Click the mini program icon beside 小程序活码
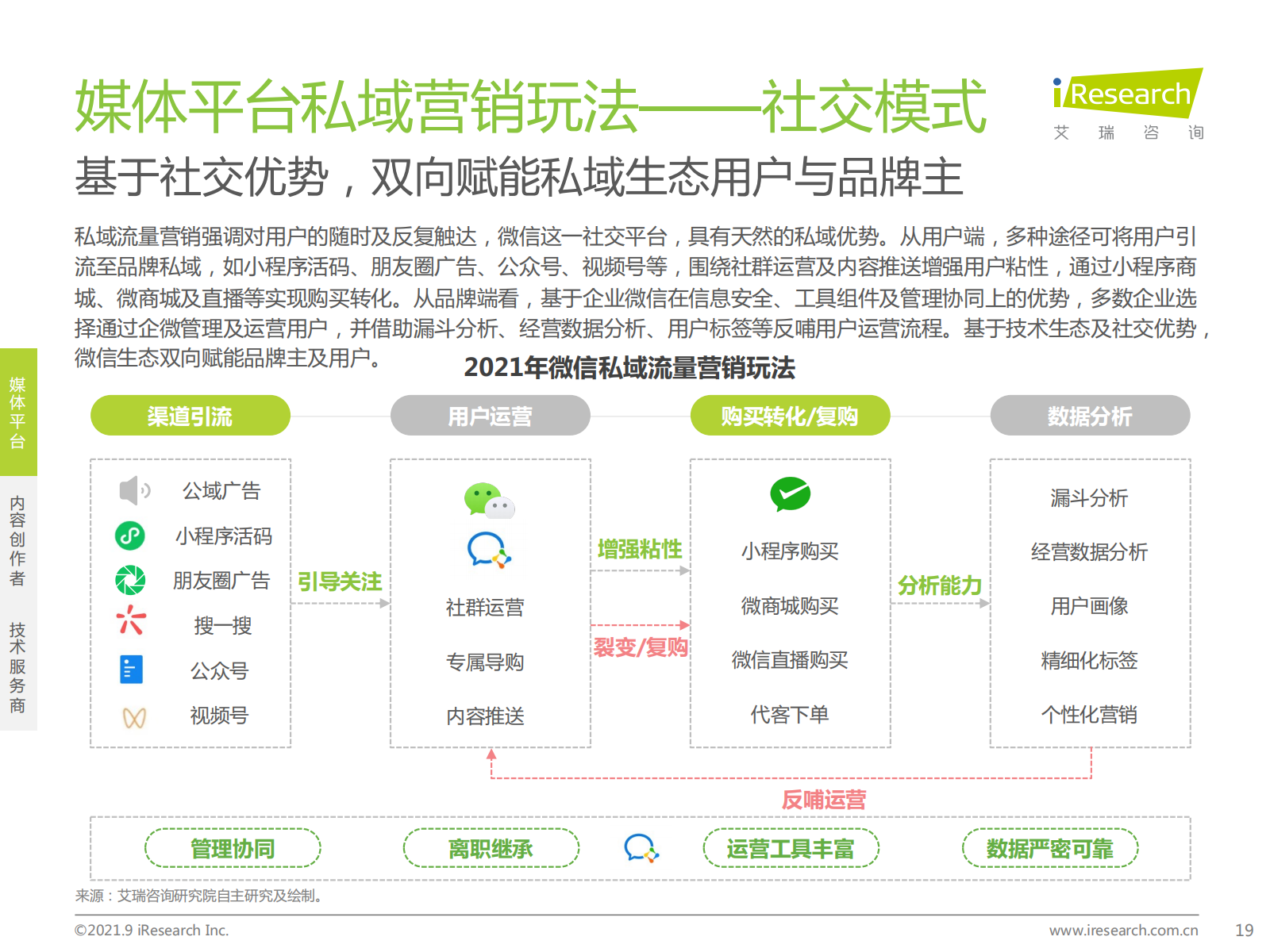 pos(130,535)
